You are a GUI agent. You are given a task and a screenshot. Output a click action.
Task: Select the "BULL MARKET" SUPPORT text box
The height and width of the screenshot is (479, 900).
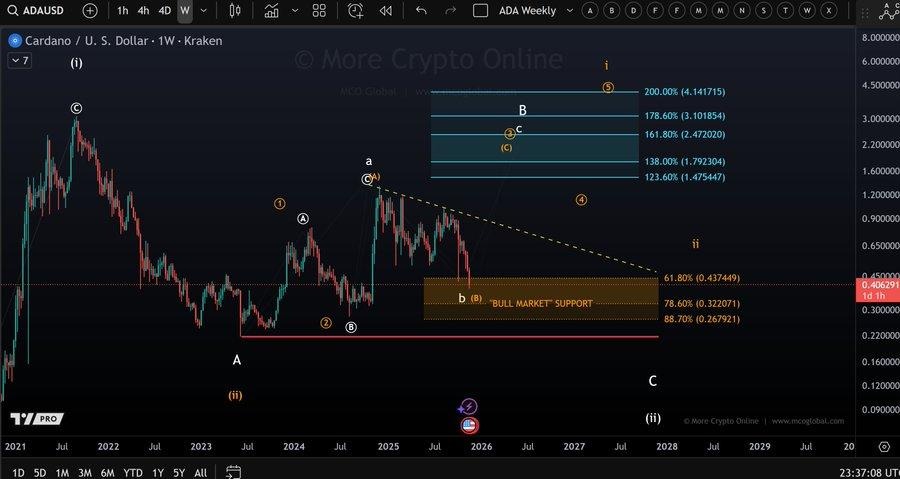click(x=541, y=303)
